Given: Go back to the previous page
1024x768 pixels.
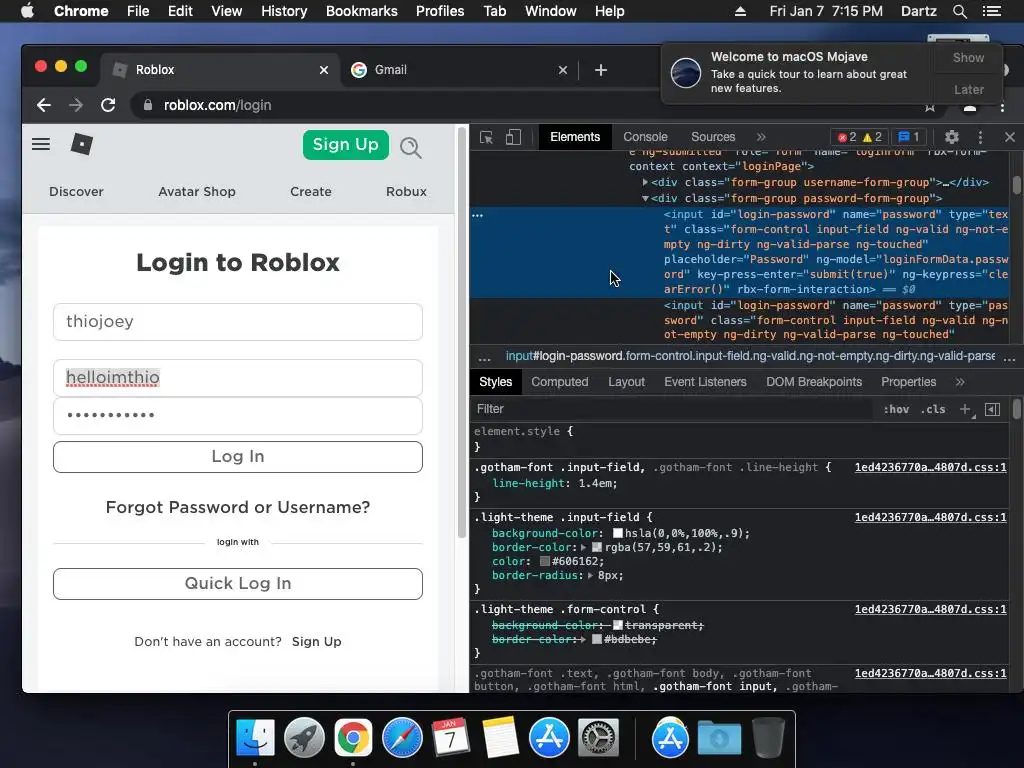Looking at the screenshot, I should (44, 105).
